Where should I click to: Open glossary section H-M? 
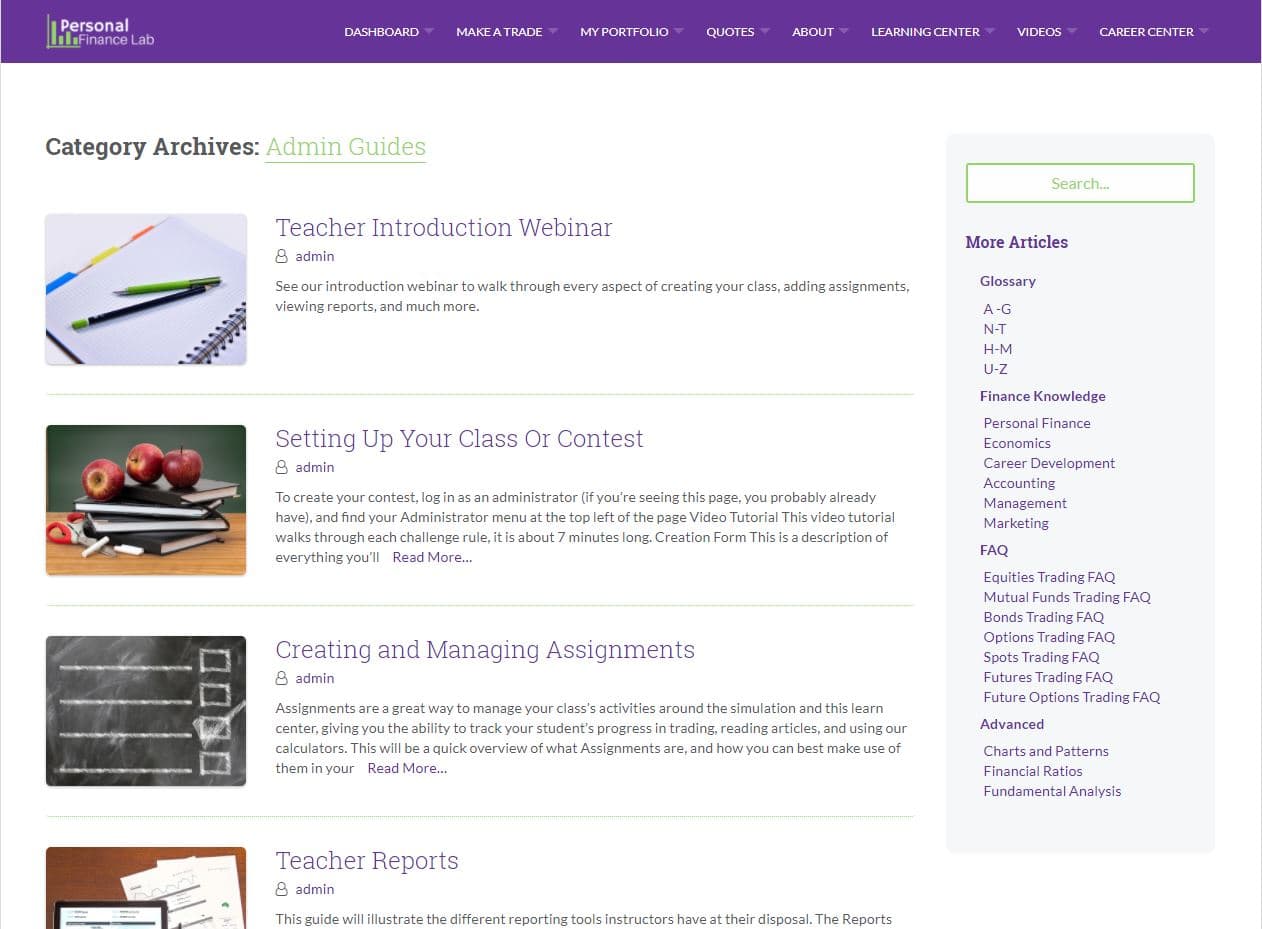[x=998, y=349]
